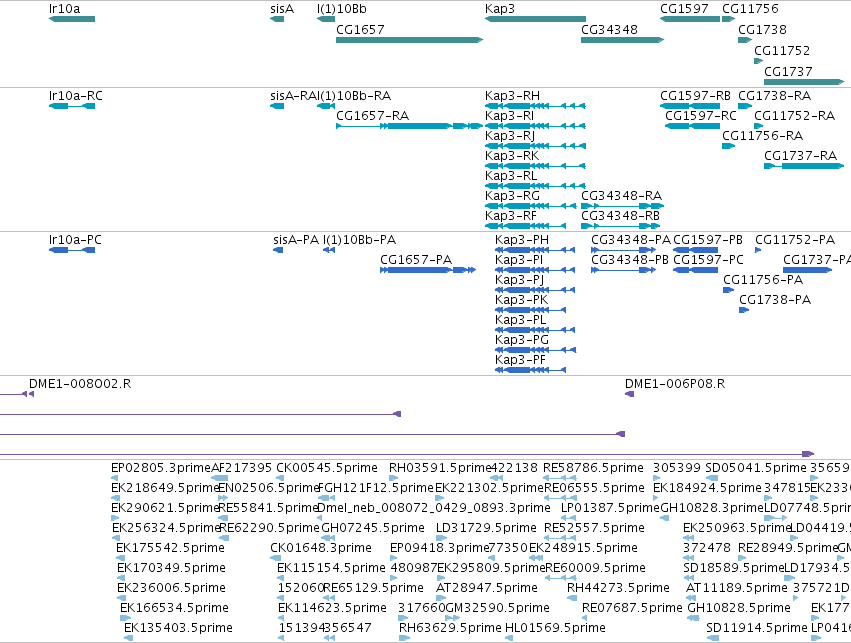This screenshot has width=851, height=643.
Task: Click the CG1737 gene label
Action: (788, 71)
